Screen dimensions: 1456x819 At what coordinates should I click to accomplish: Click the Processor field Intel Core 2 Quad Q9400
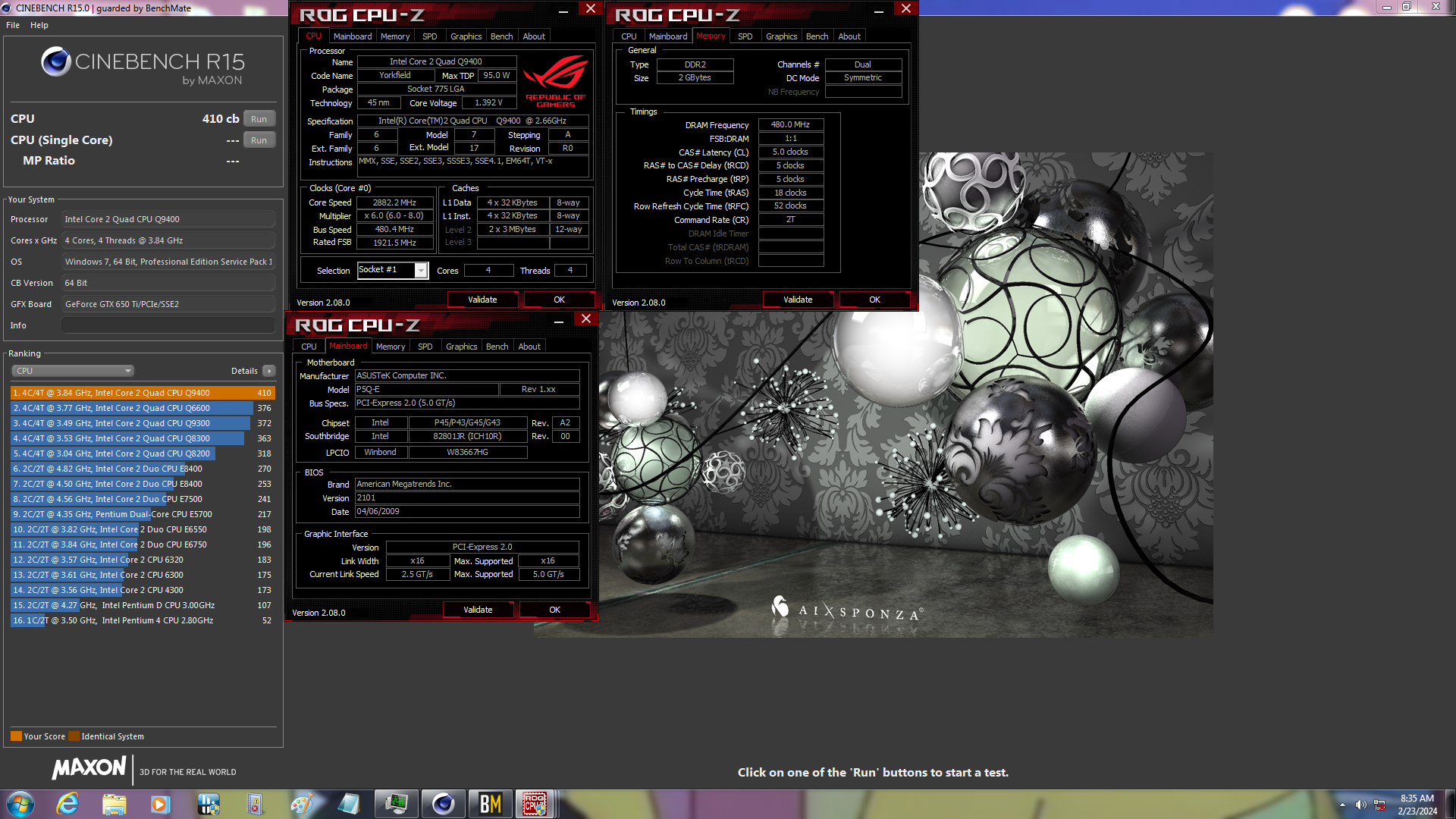168,219
